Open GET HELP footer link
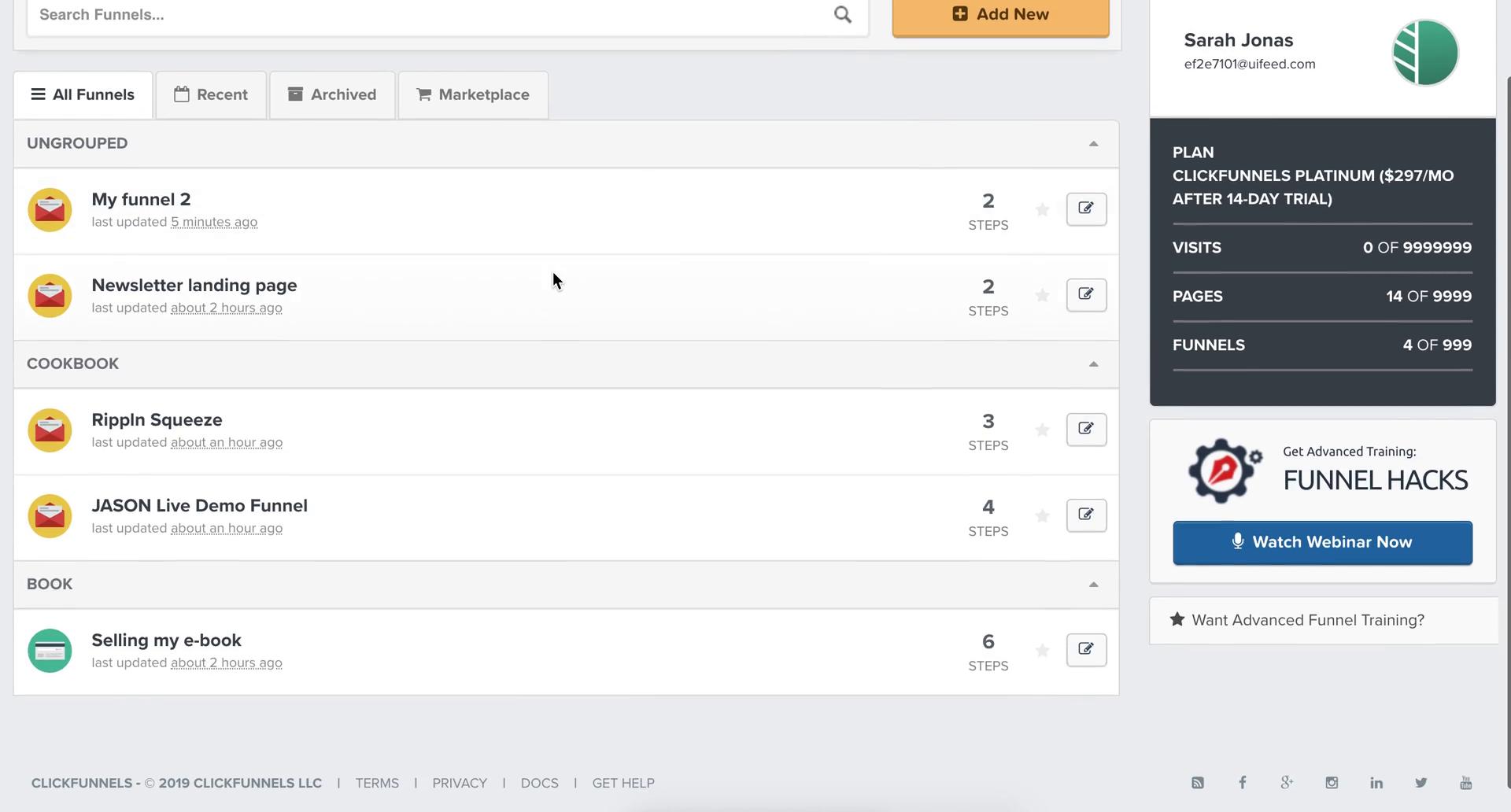 [x=623, y=783]
